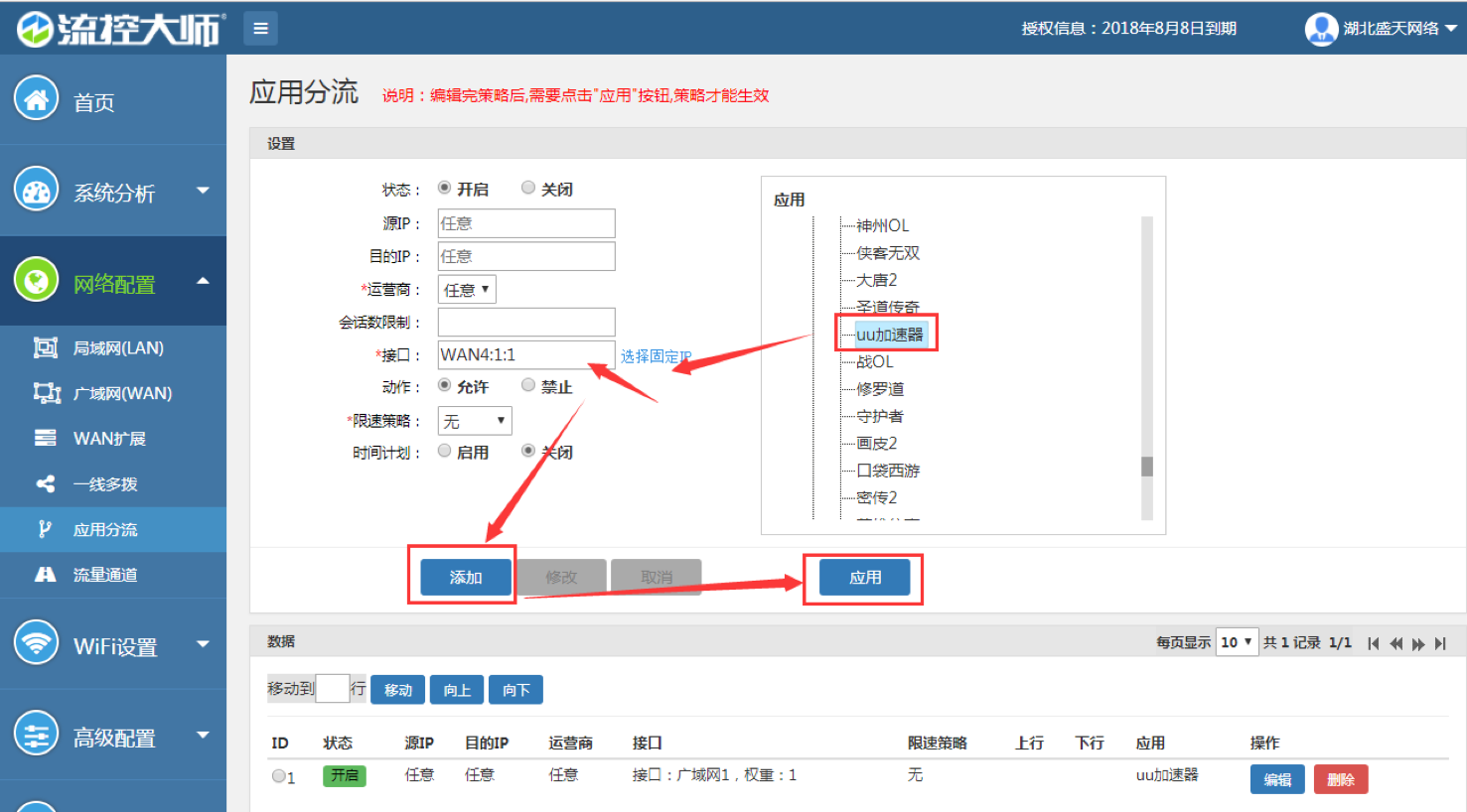Click the 广域网(WAN) icon

(47, 393)
